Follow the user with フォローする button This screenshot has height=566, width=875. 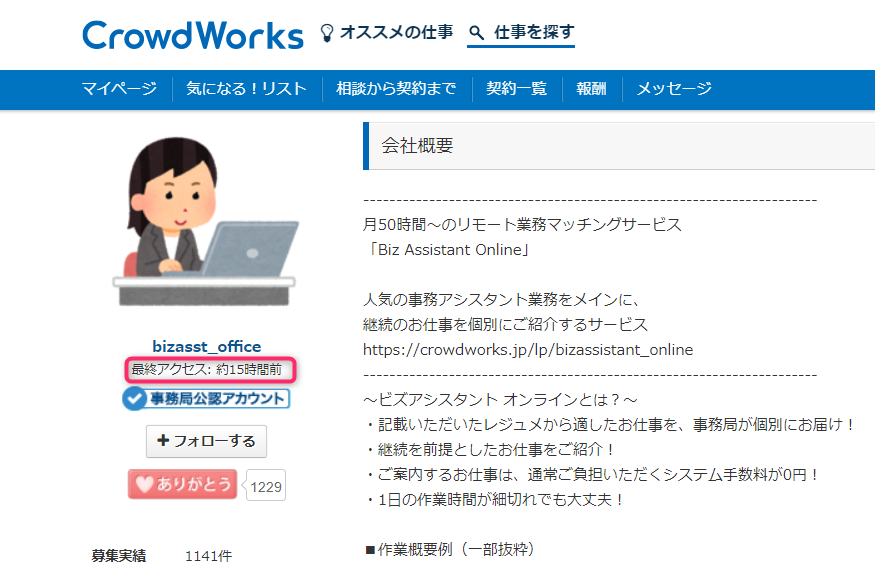click(206, 441)
